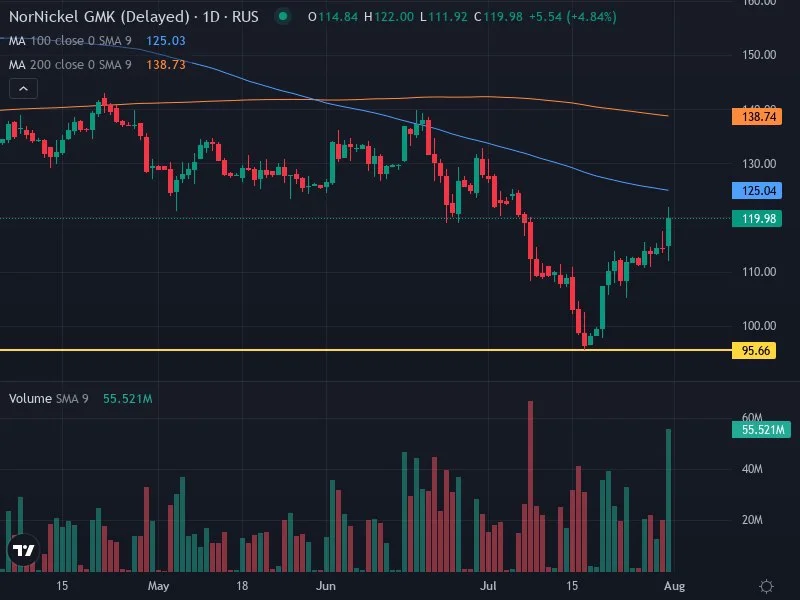The image size is (800, 600).
Task: Click the low price L111.92 in the header
Action: pyautogui.click(x=443, y=17)
